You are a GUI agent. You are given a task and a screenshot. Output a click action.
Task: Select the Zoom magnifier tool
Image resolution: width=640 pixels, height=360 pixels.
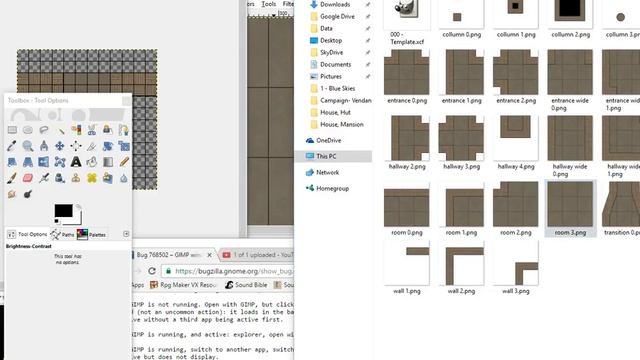tap(28, 146)
